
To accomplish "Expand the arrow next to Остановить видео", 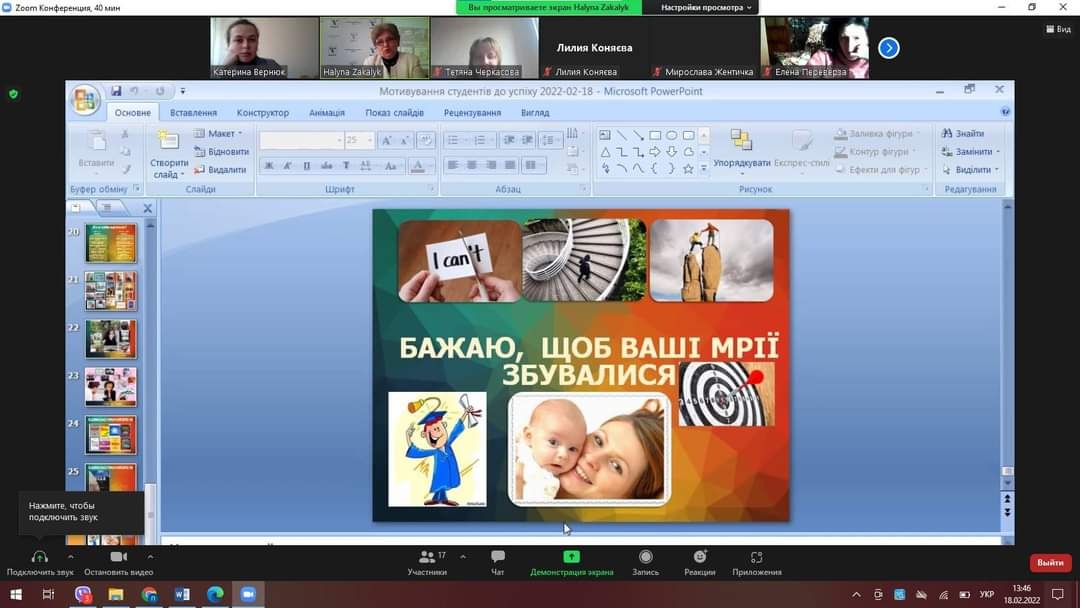I will pos(150,557).
